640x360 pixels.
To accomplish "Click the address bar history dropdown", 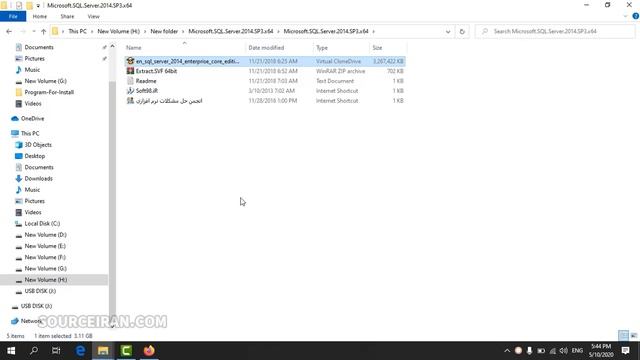I will coord(448,31).
